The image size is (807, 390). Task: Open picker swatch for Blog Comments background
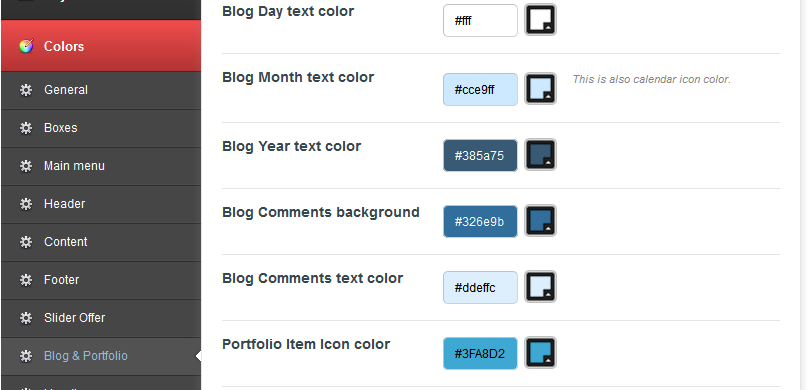[540, 221]
